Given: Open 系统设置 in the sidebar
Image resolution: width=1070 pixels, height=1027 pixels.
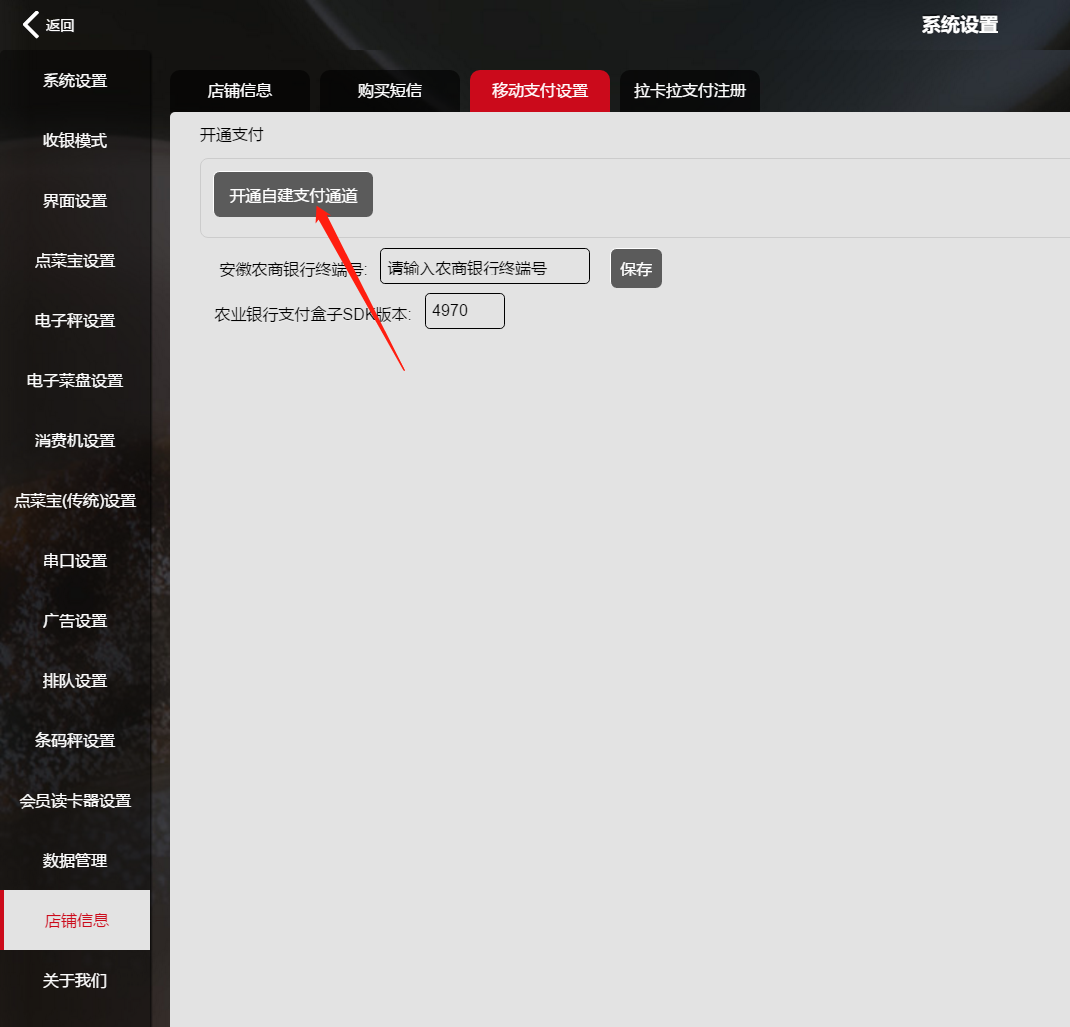Looking at the screenshot, I should [x=75, y=81].
